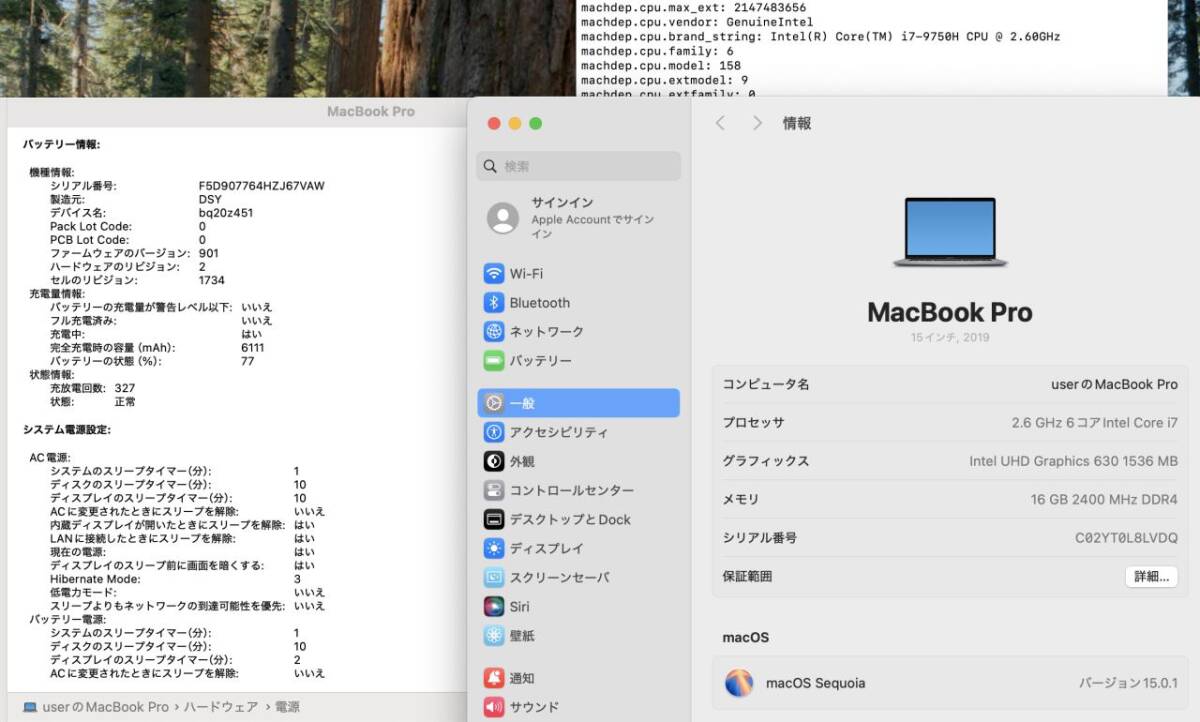
Task: Select the ネットワーク globe icon
Action: click(493, 331)
